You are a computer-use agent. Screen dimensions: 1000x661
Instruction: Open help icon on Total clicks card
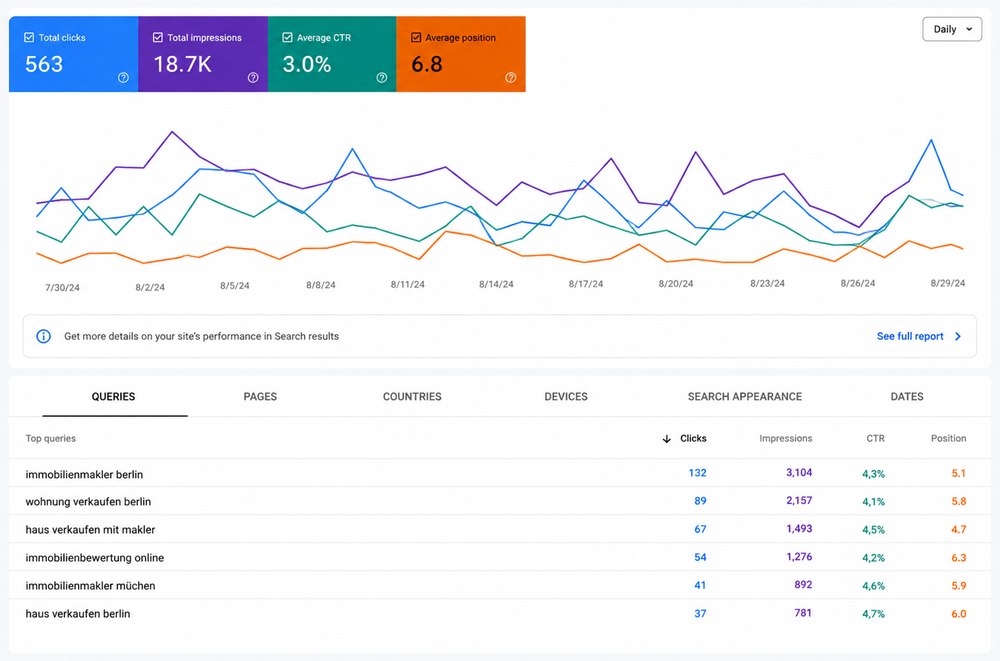pos(123,78)
